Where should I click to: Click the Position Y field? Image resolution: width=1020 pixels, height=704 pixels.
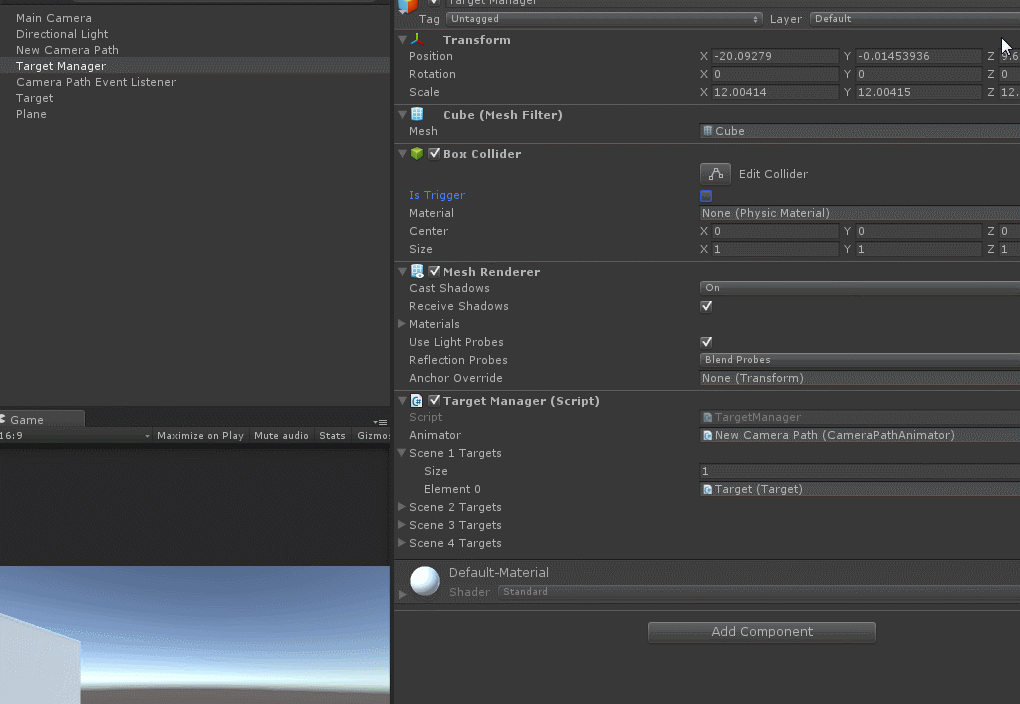click(x=919, y=56)
